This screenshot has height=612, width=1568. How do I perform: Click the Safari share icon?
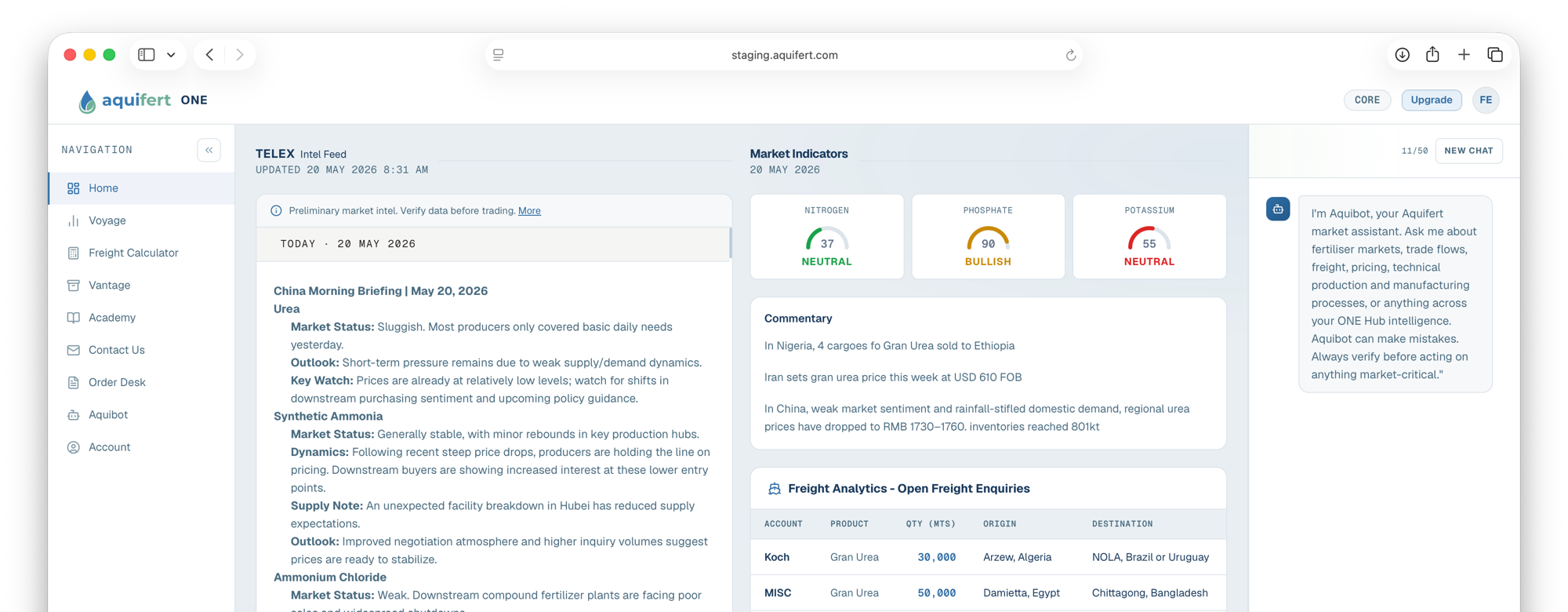(x=1432, y=54)
